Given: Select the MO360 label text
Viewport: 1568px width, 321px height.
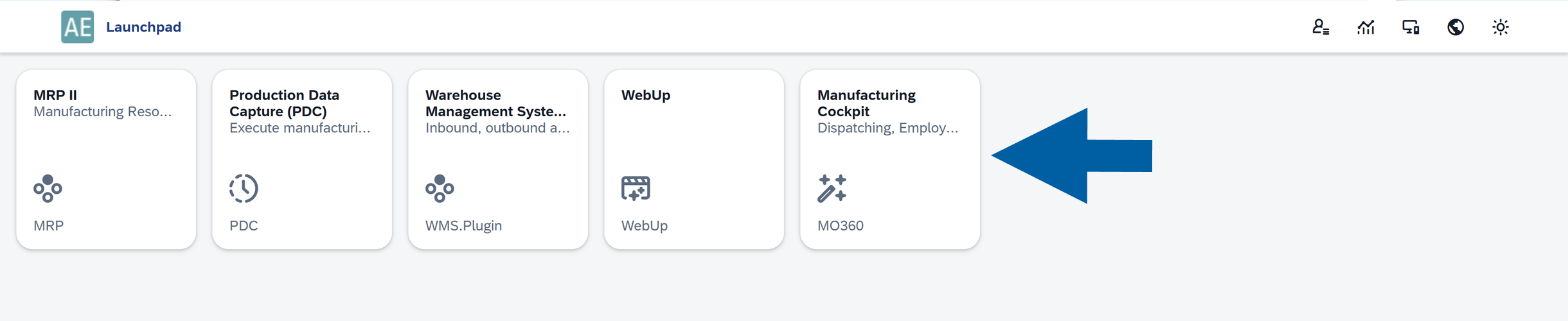Looking at the screenshot, I should 841,225.
